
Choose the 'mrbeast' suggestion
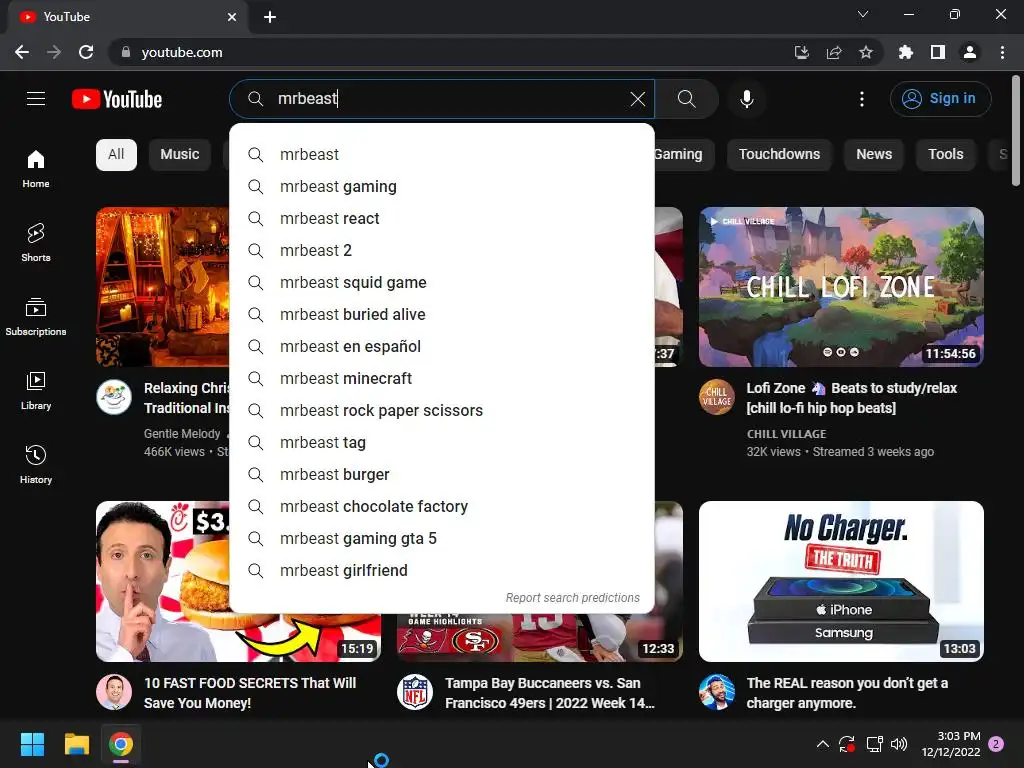[442, 155]
